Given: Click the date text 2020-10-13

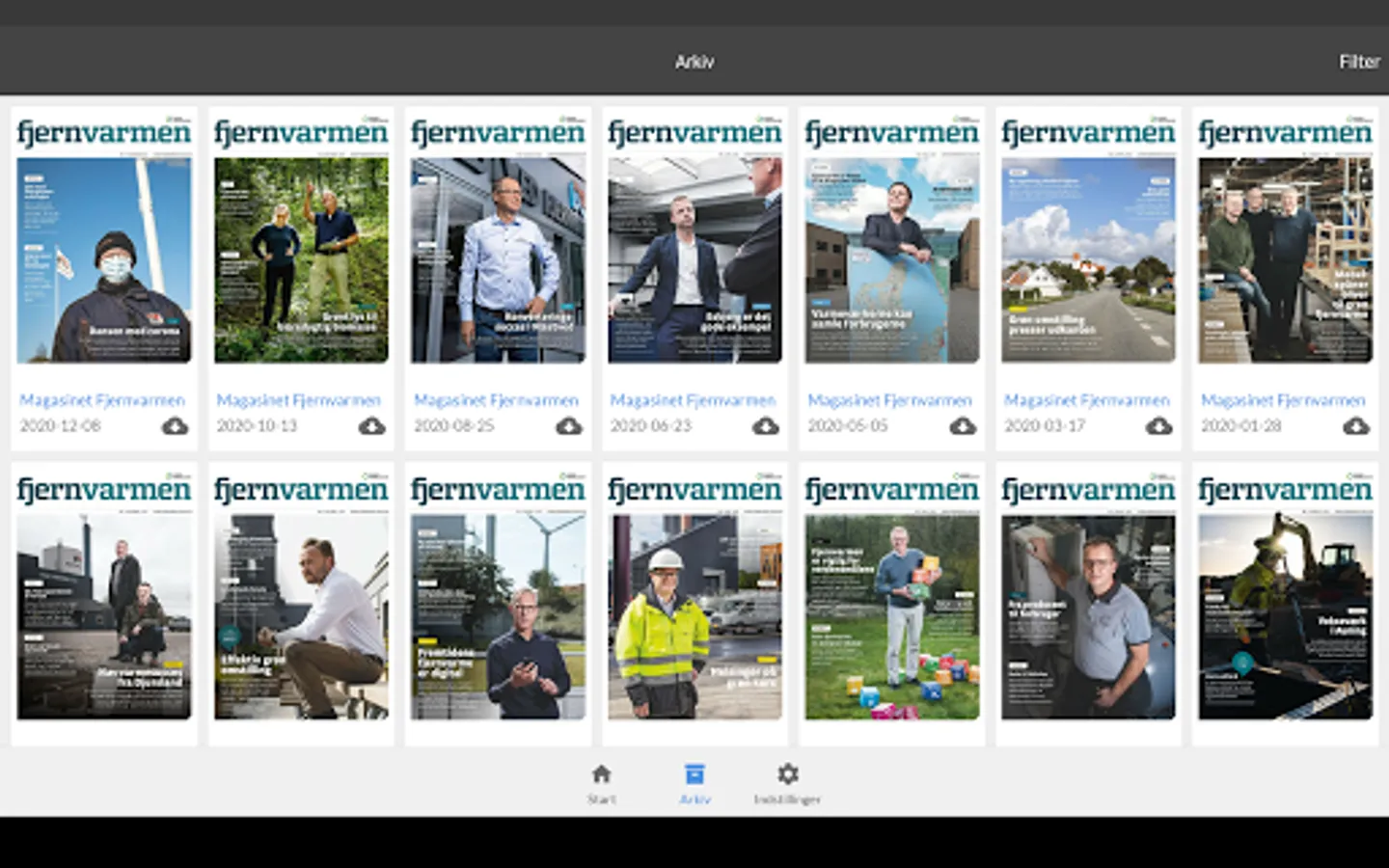Looking at the screenshot, I should 257,425.
